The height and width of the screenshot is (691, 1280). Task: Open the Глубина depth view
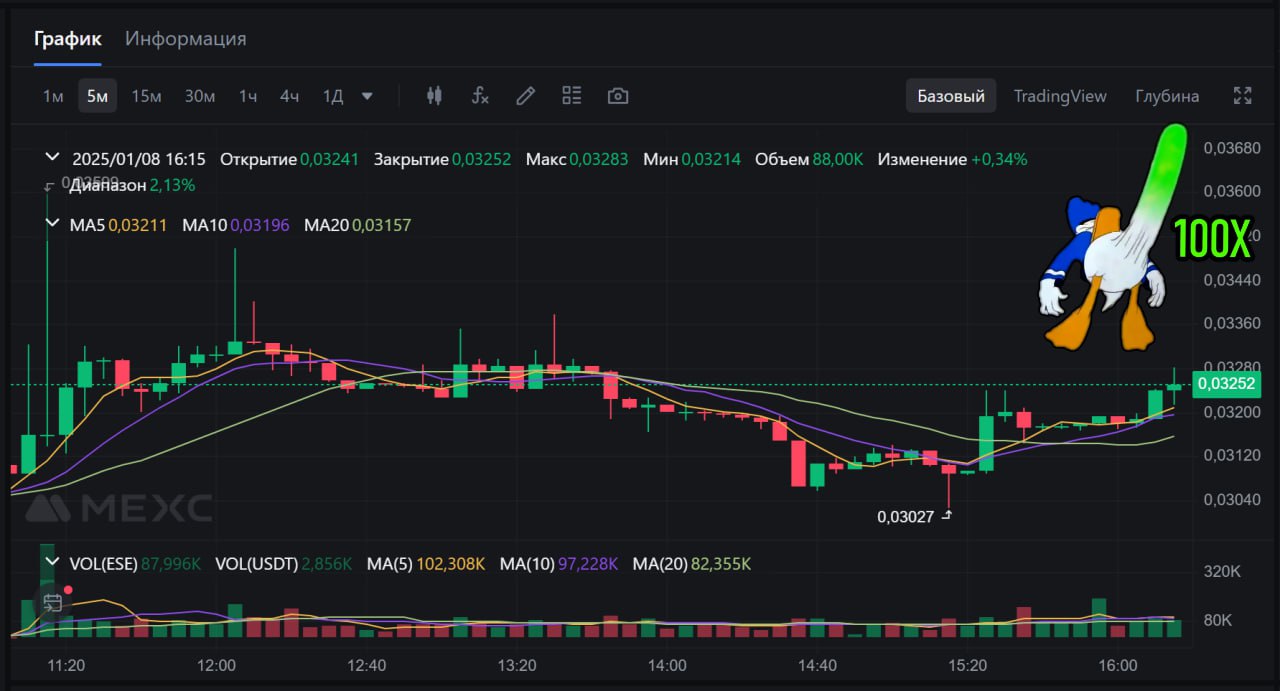click(1166, 96)
